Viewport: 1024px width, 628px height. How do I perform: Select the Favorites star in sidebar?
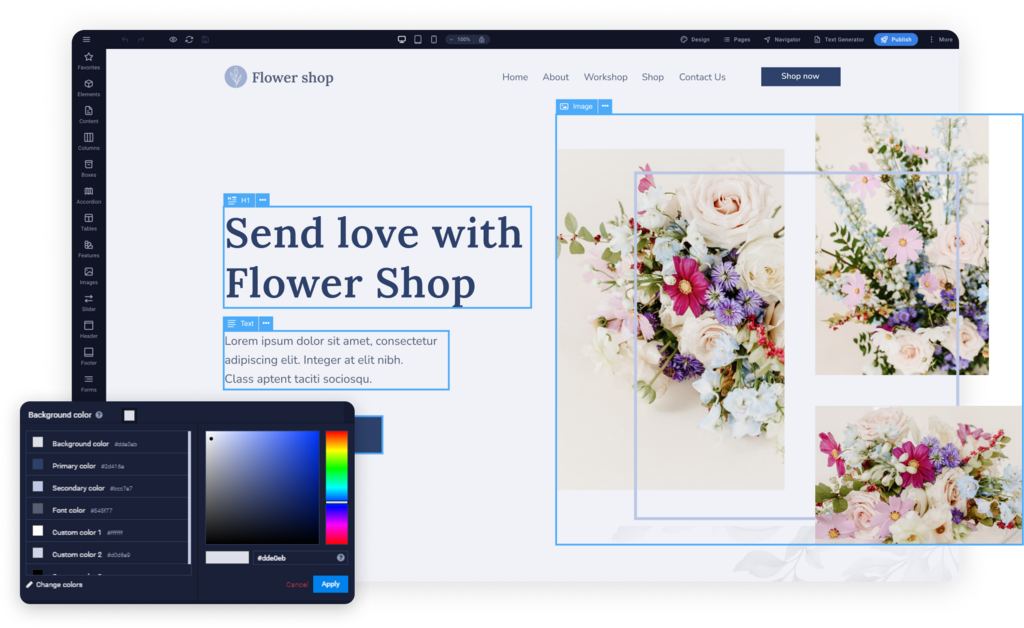tap(88, 60)
